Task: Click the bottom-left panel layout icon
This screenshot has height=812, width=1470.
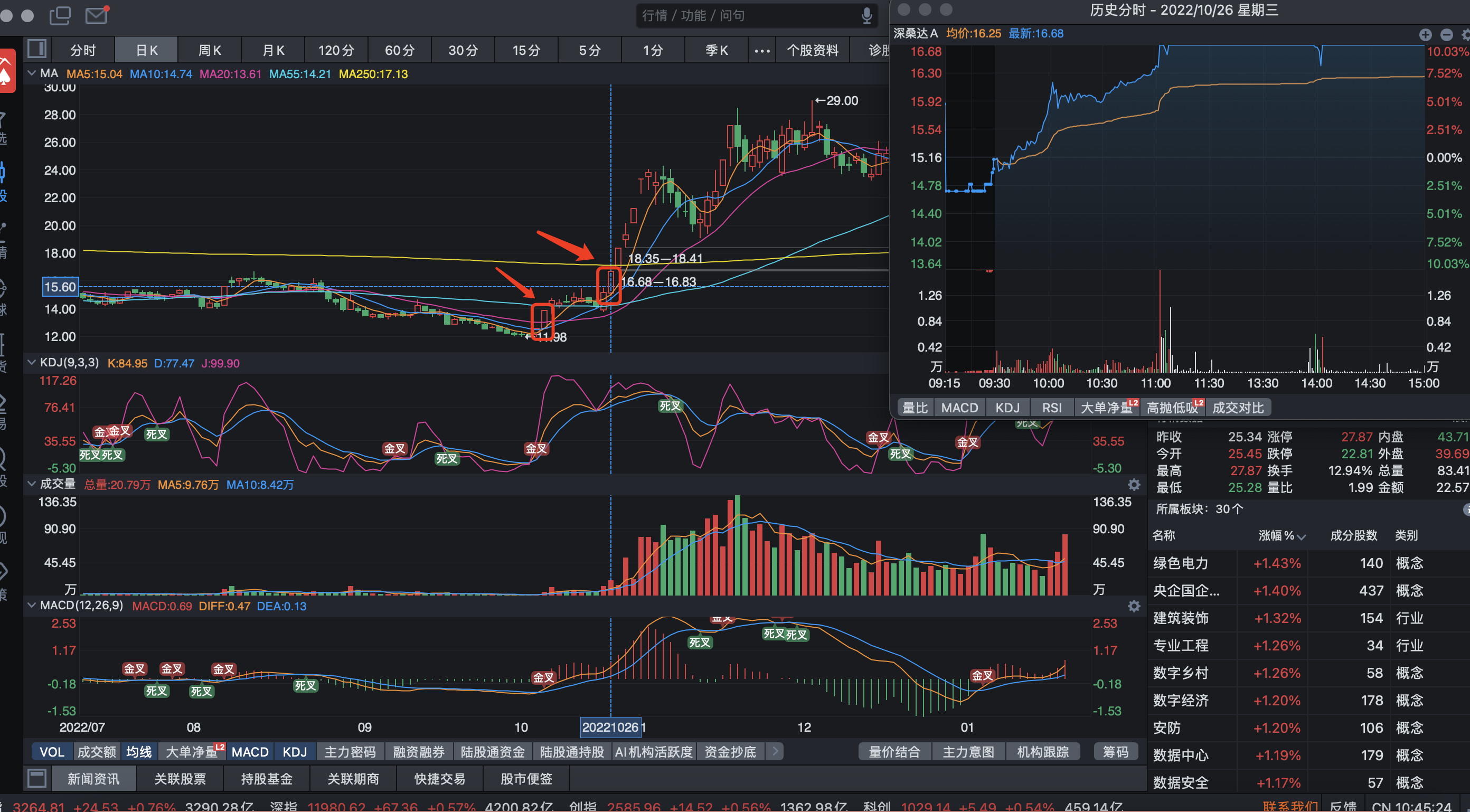Action: [x=37, y=778]
